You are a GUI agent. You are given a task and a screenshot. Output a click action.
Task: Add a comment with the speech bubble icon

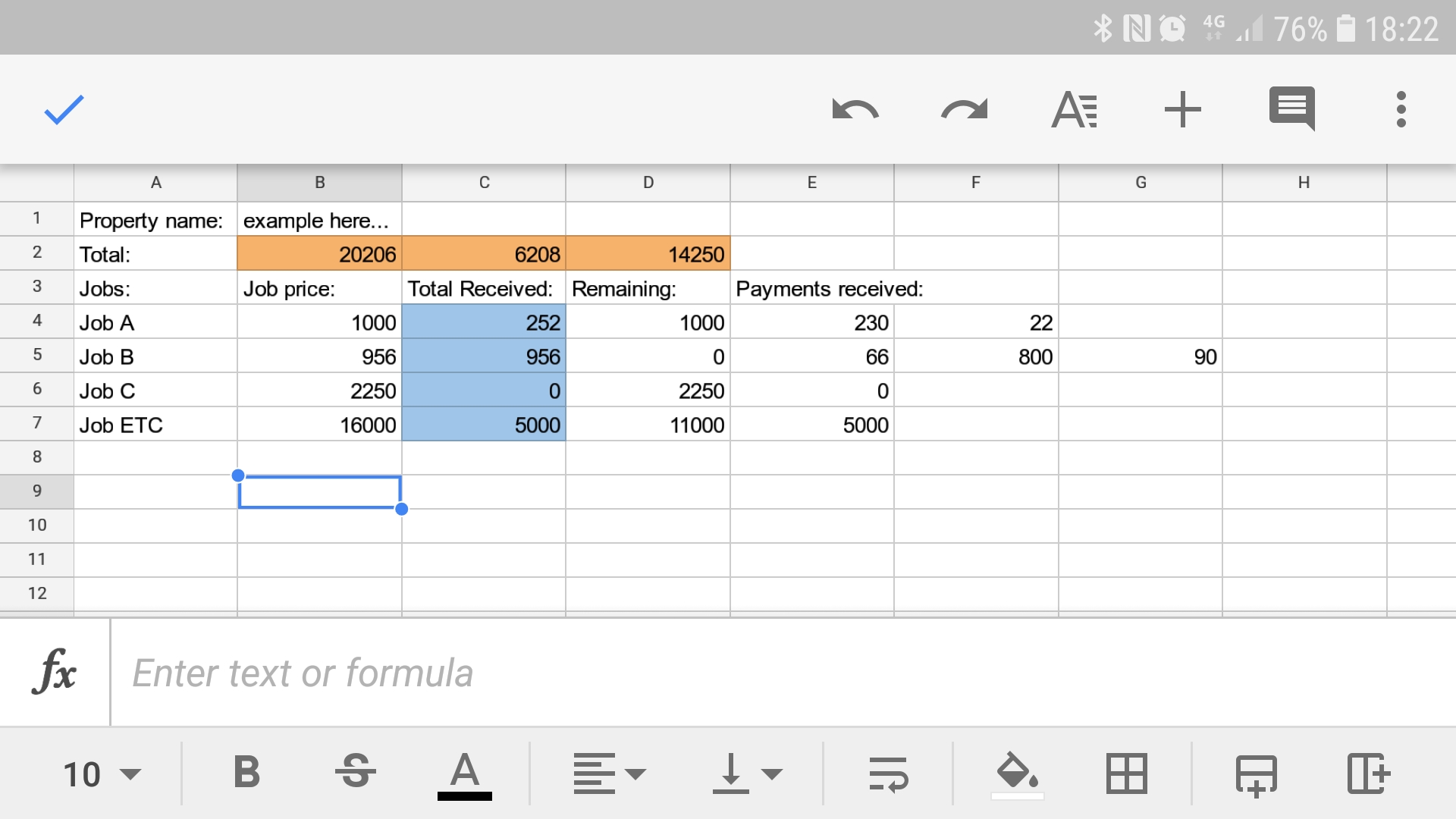click(x=1292, y=110)
